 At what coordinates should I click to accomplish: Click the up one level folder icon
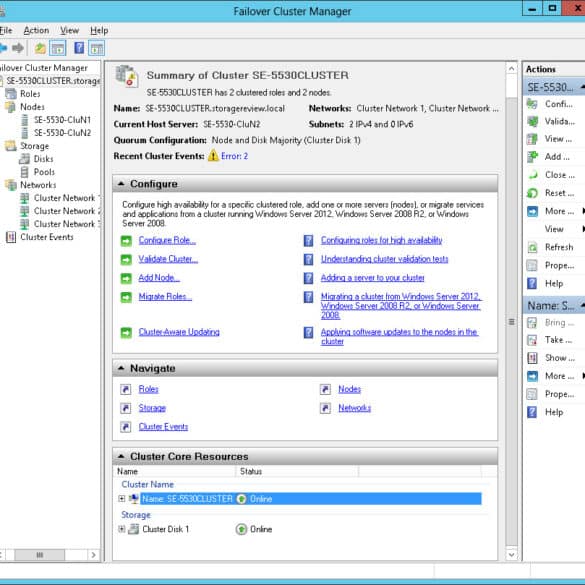[x=40, y=48]
